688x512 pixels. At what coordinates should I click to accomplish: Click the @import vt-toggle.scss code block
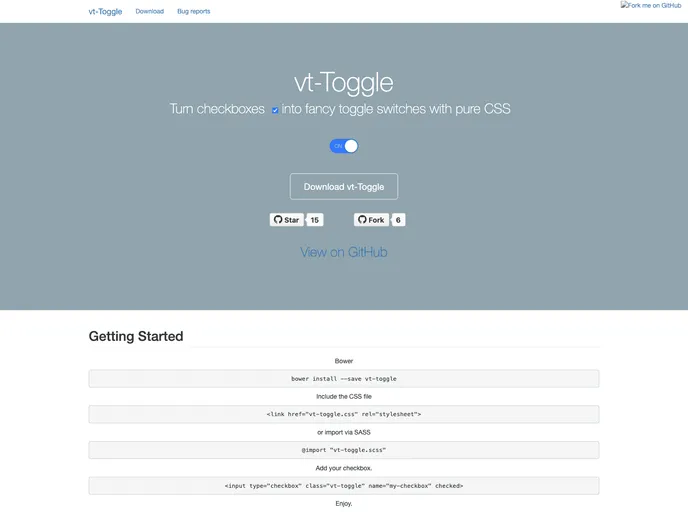(x=344, y=450)
